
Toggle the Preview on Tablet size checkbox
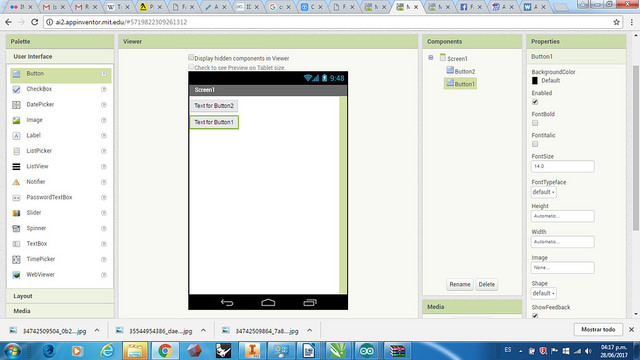[x=191, y=67]
